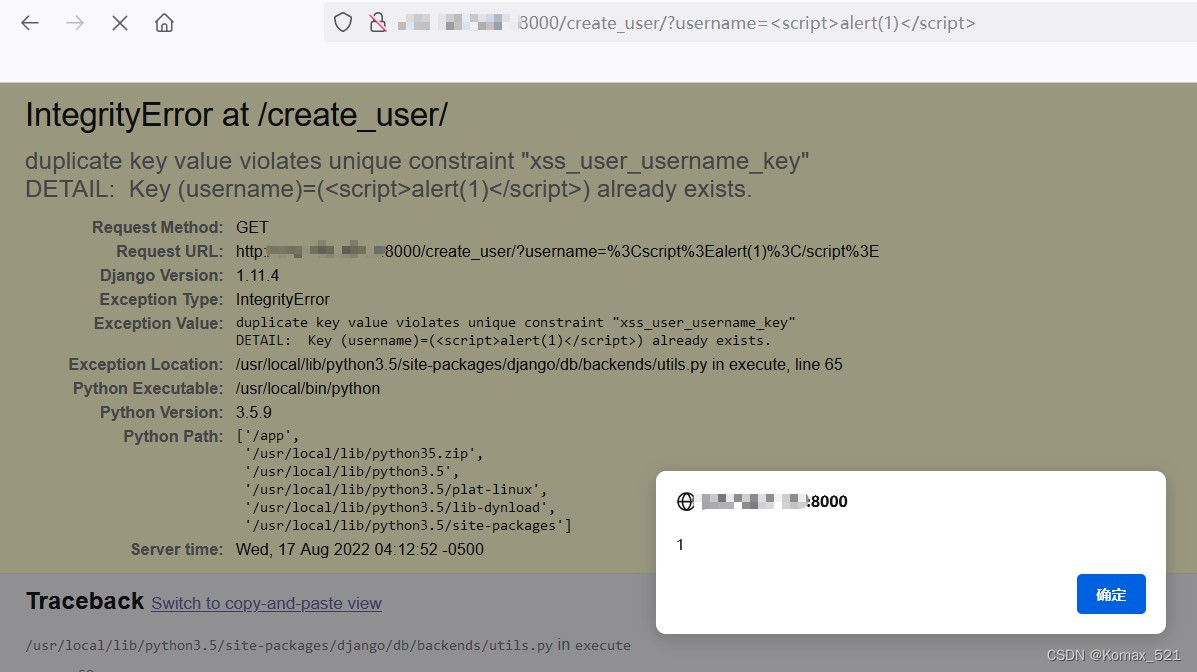Click the Request Method value GET
Screen dimensions: 1197x672
pyautogui.click(x=252, y=228)
